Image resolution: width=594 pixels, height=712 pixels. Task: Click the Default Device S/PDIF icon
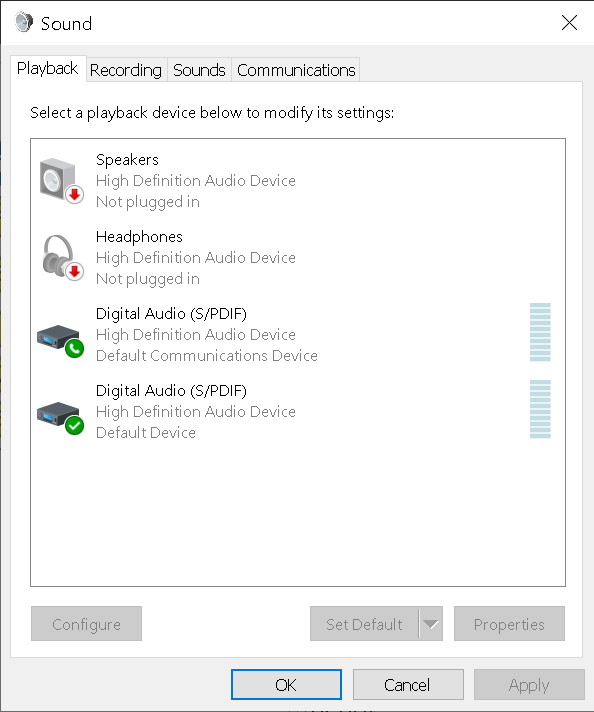tap(61, 418)
